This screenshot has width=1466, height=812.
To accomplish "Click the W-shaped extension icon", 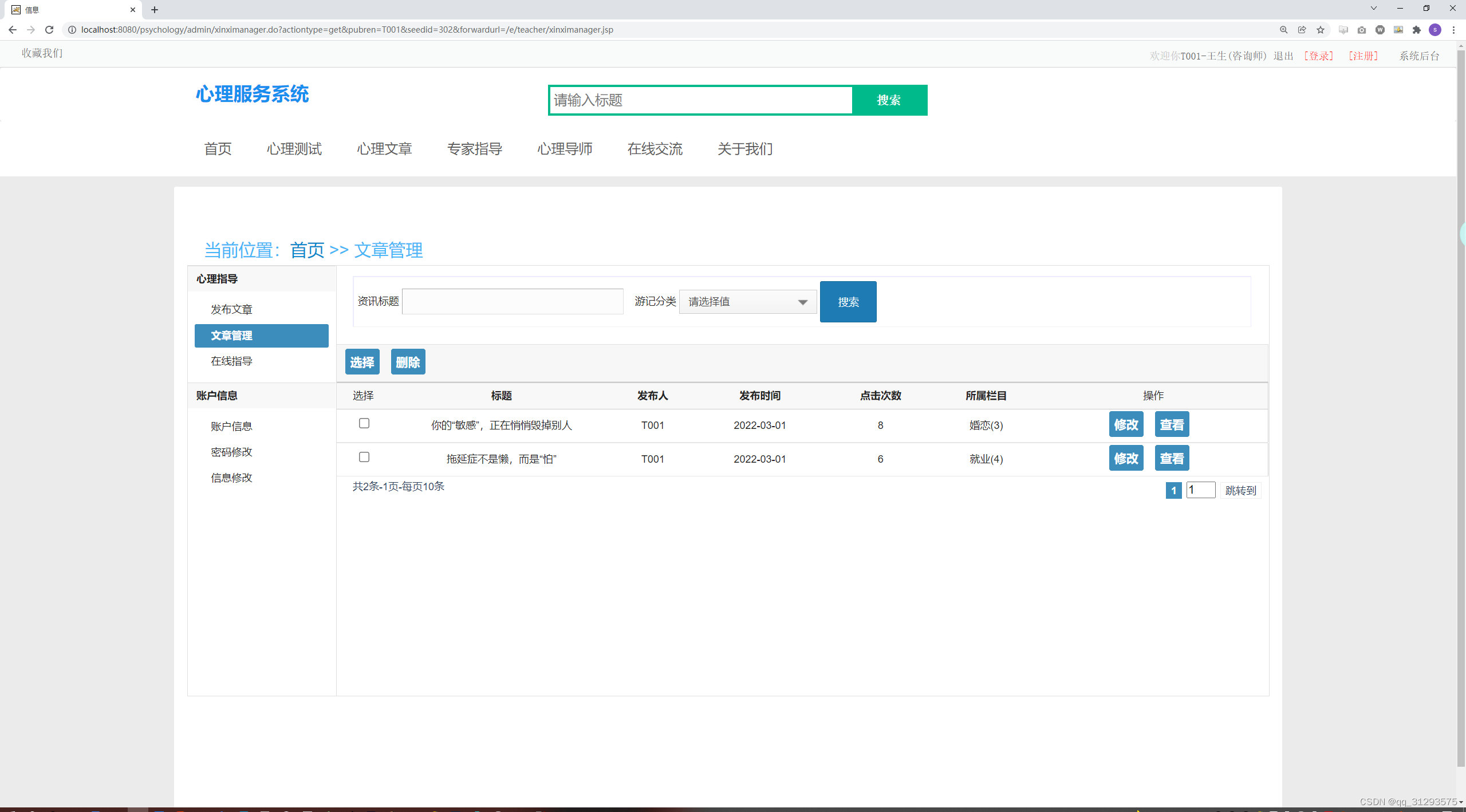I will (1380, 29).
